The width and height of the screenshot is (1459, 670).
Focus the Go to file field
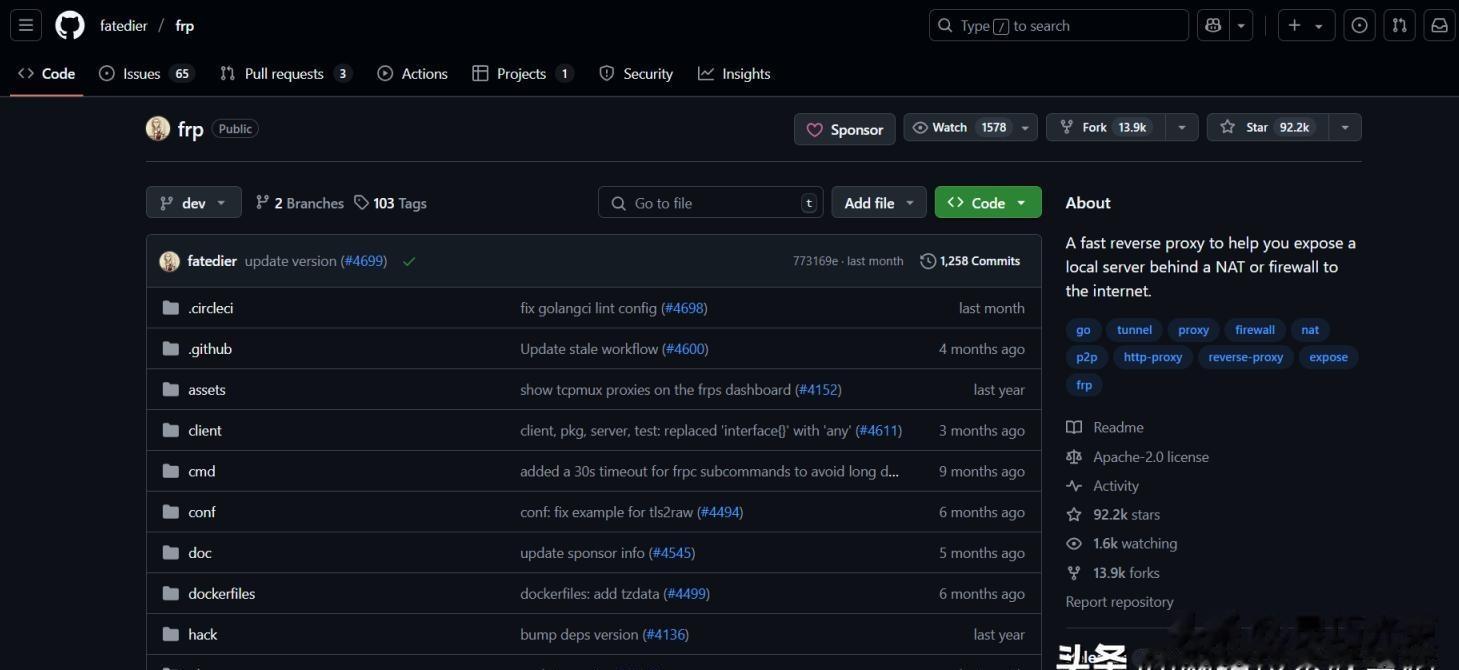[x=712, y=203]
